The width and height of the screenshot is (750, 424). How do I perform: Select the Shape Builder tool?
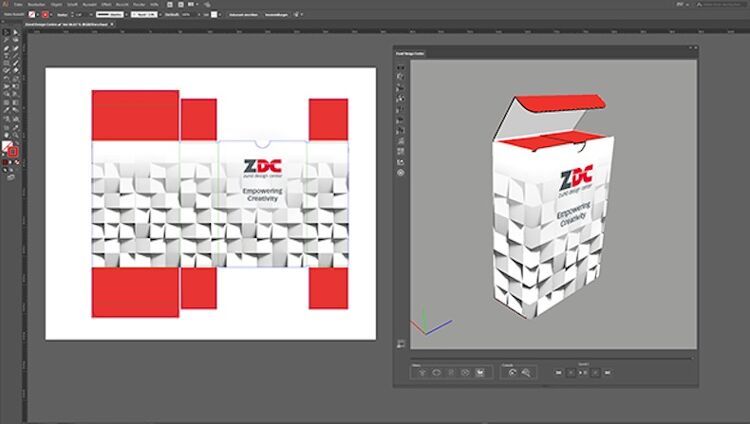tap(6, 94)
